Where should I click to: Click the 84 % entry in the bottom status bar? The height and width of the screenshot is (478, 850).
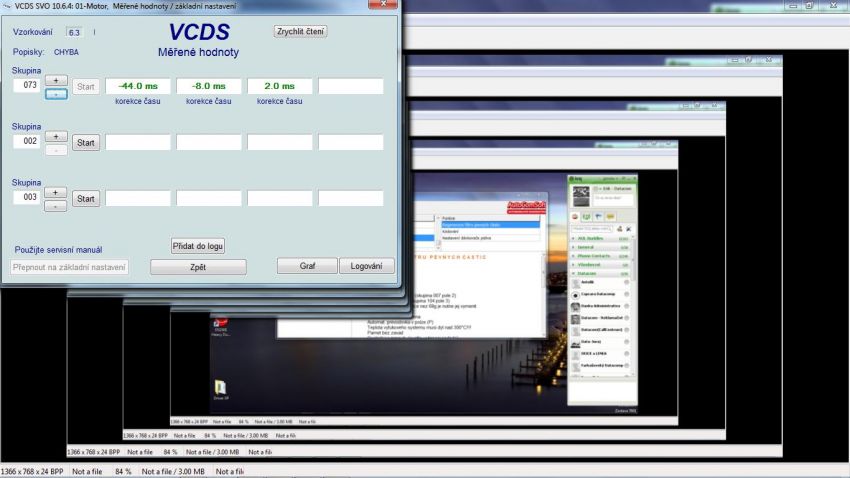[123, 471]
